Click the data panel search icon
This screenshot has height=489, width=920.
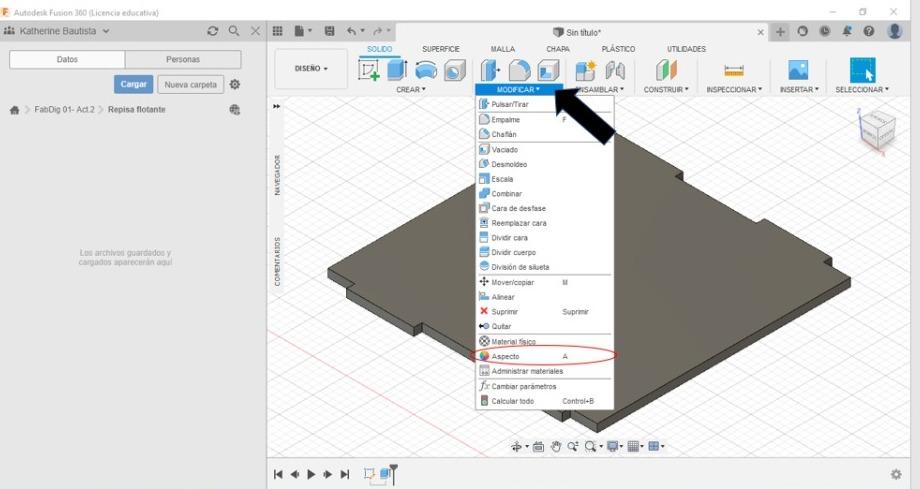coord(234,31)
